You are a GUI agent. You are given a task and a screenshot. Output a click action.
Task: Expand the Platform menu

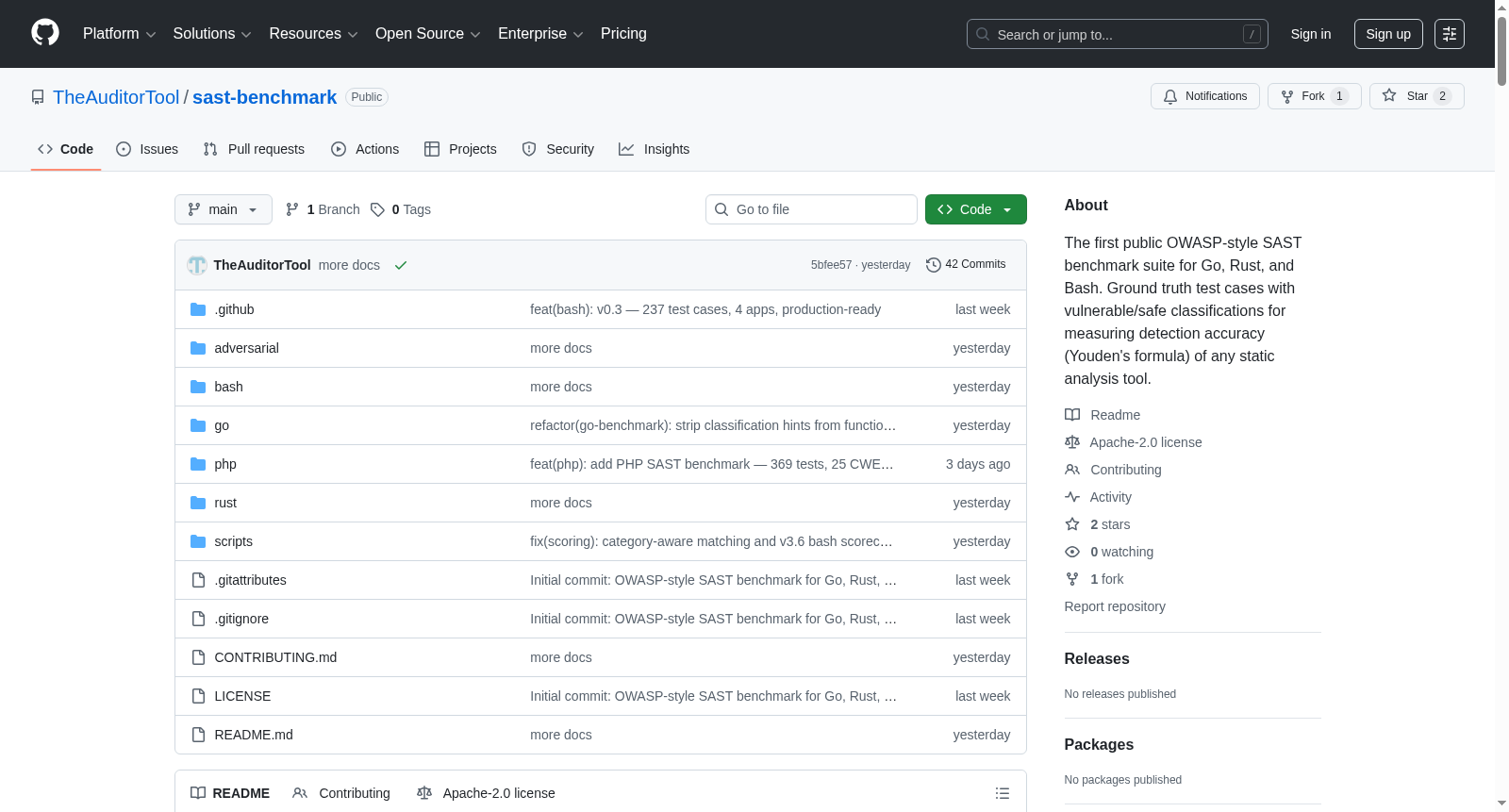click(x=119, y=34)
